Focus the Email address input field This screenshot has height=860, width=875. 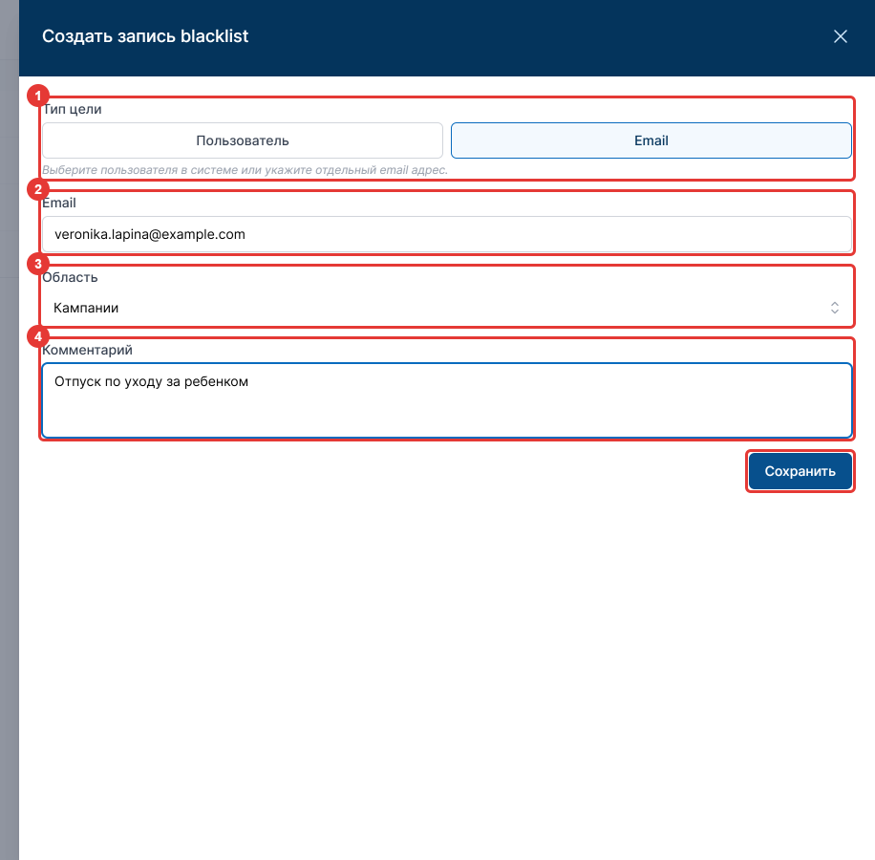[x=446, y=234]
